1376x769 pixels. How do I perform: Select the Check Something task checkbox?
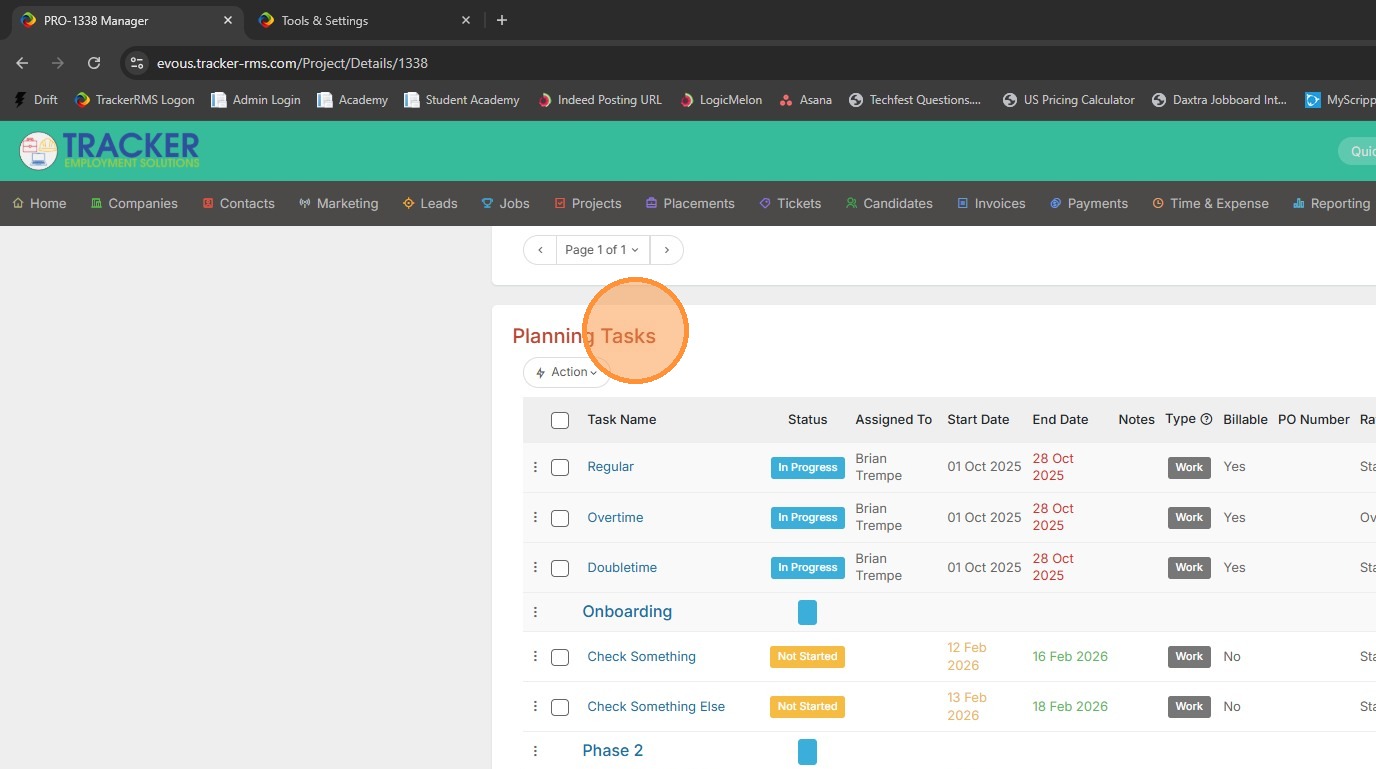coord(560,657)
